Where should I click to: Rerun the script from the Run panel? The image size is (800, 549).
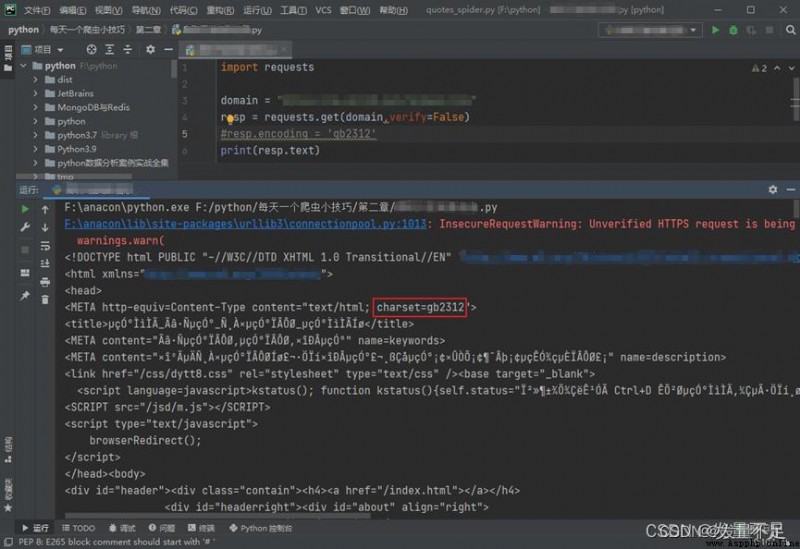(x=25, y=209)
